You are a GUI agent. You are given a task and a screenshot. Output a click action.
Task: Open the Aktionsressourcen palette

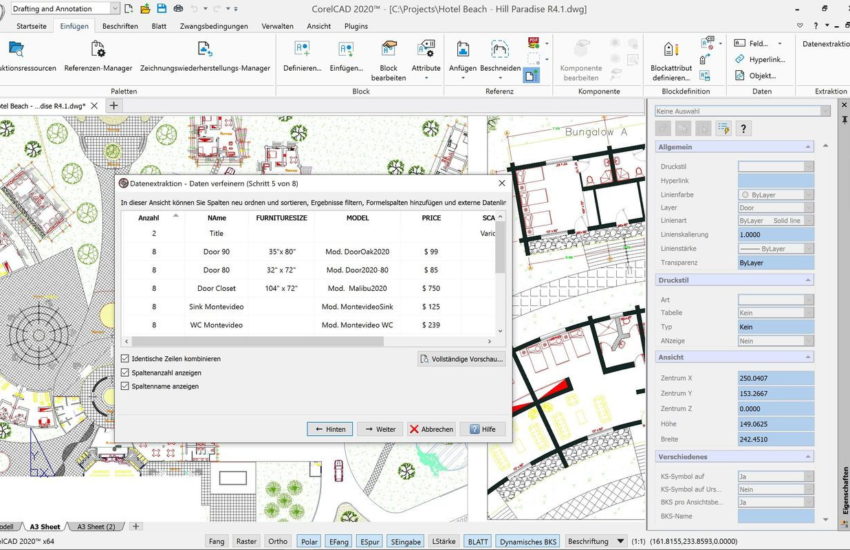(21, 56)
